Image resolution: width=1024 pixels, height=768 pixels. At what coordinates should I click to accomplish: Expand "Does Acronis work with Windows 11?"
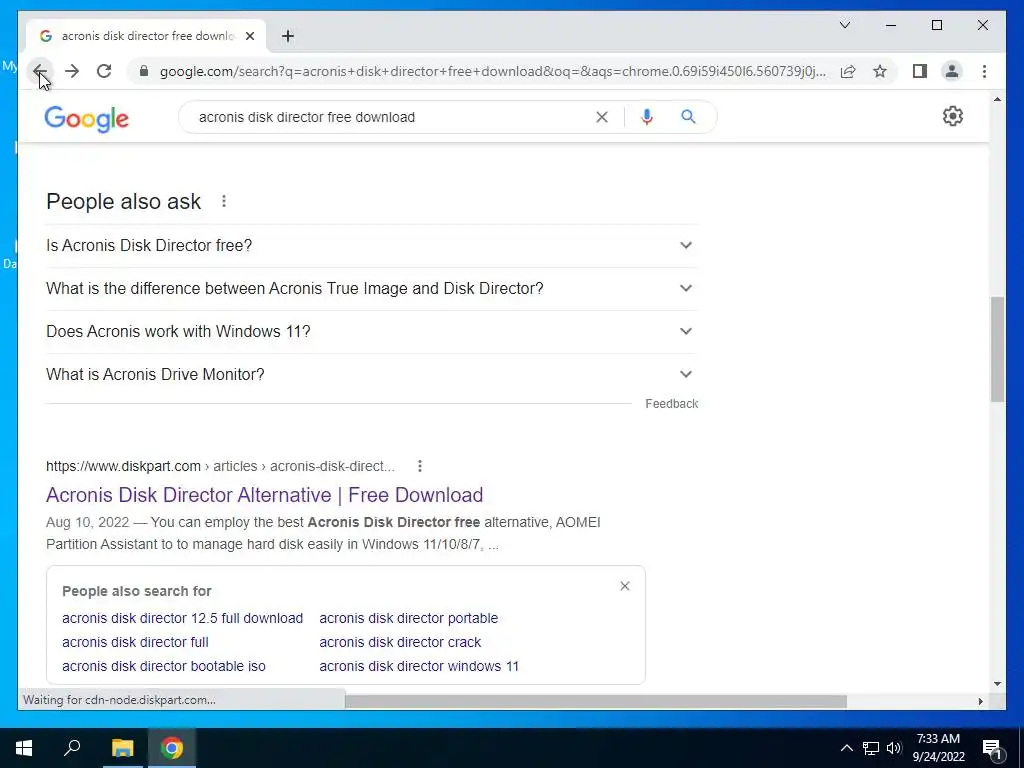point(372,332)
